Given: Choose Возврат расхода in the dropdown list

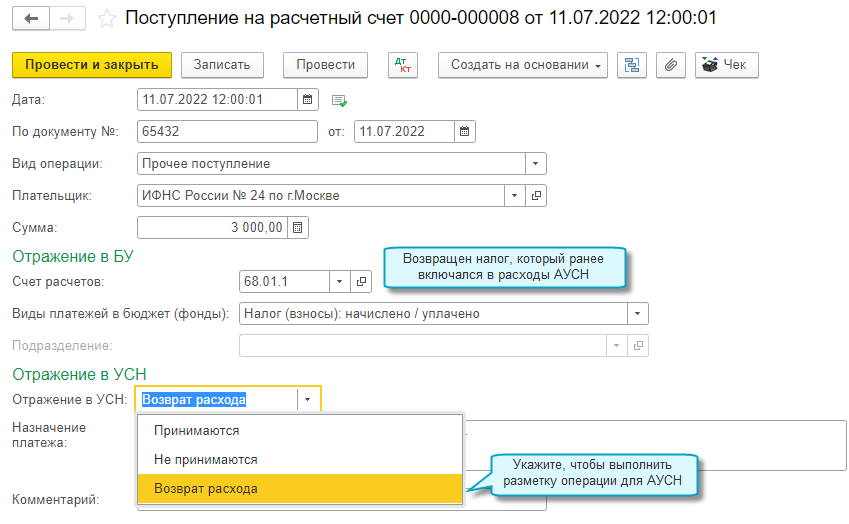Looking at the screenshot, I should 301,488.
